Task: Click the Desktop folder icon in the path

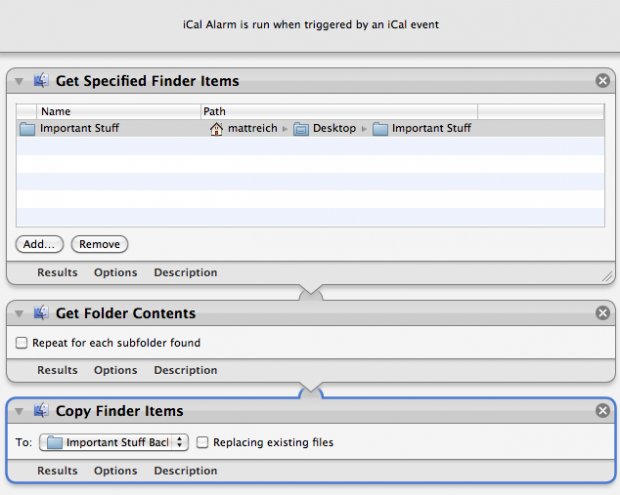Action: point(301,128)
